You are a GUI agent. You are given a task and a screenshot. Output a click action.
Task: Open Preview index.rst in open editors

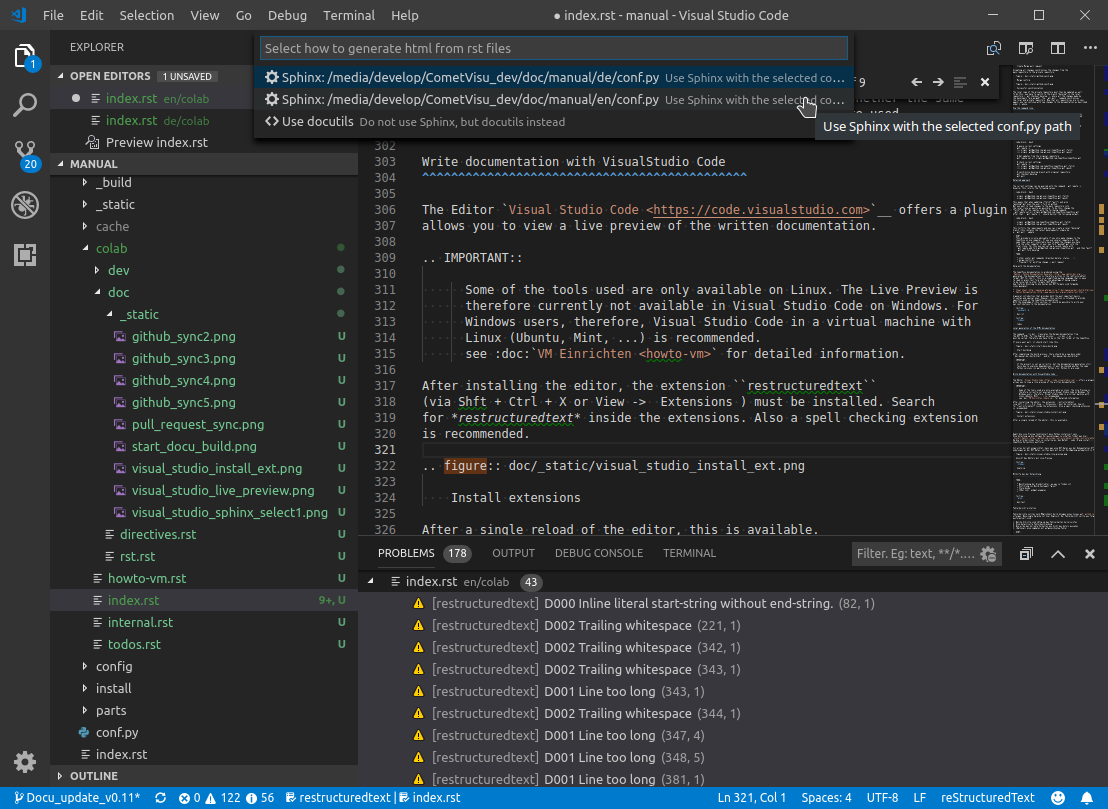coord(156,142)
